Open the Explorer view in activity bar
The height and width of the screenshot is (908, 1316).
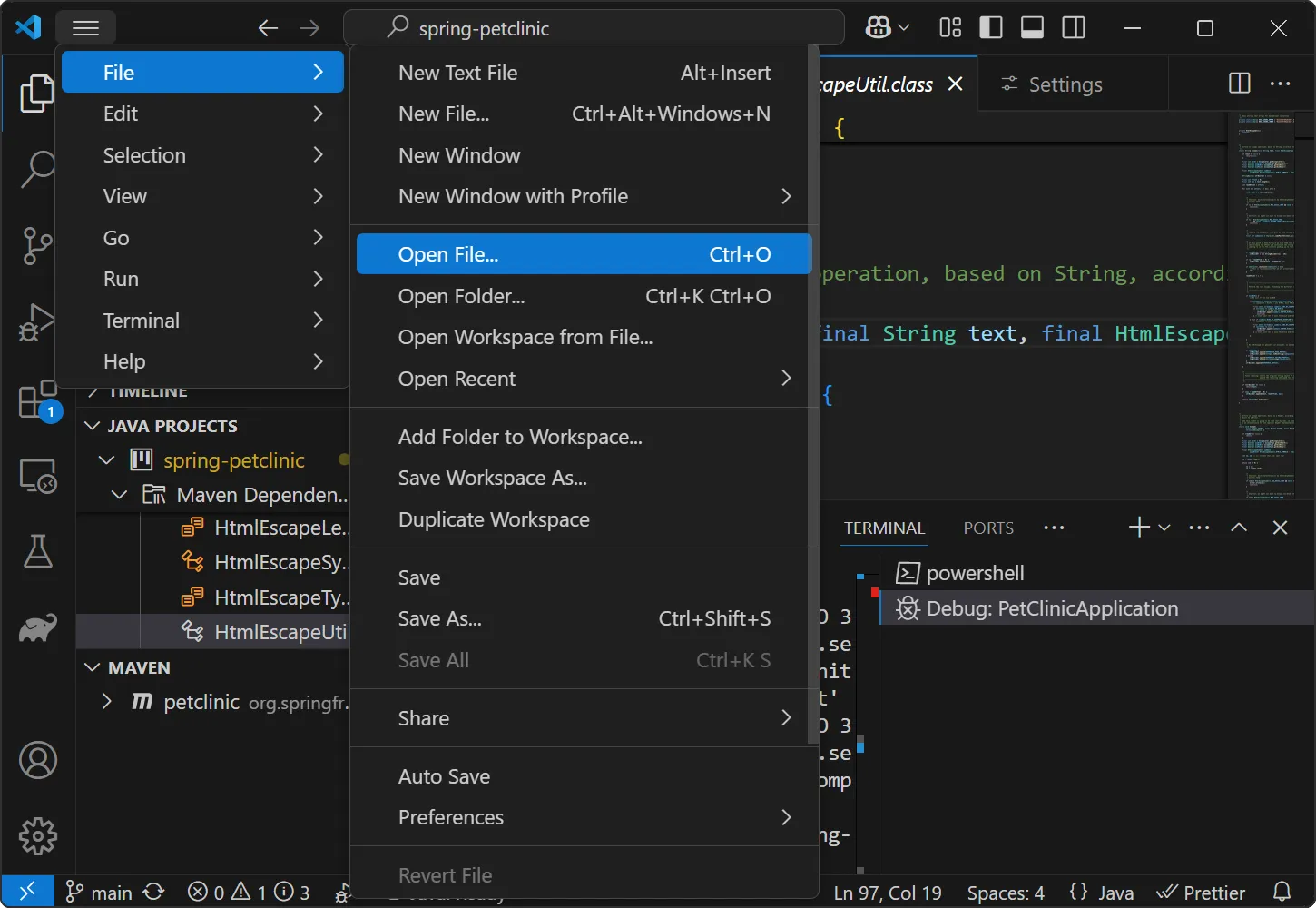[x=37, y=94]
